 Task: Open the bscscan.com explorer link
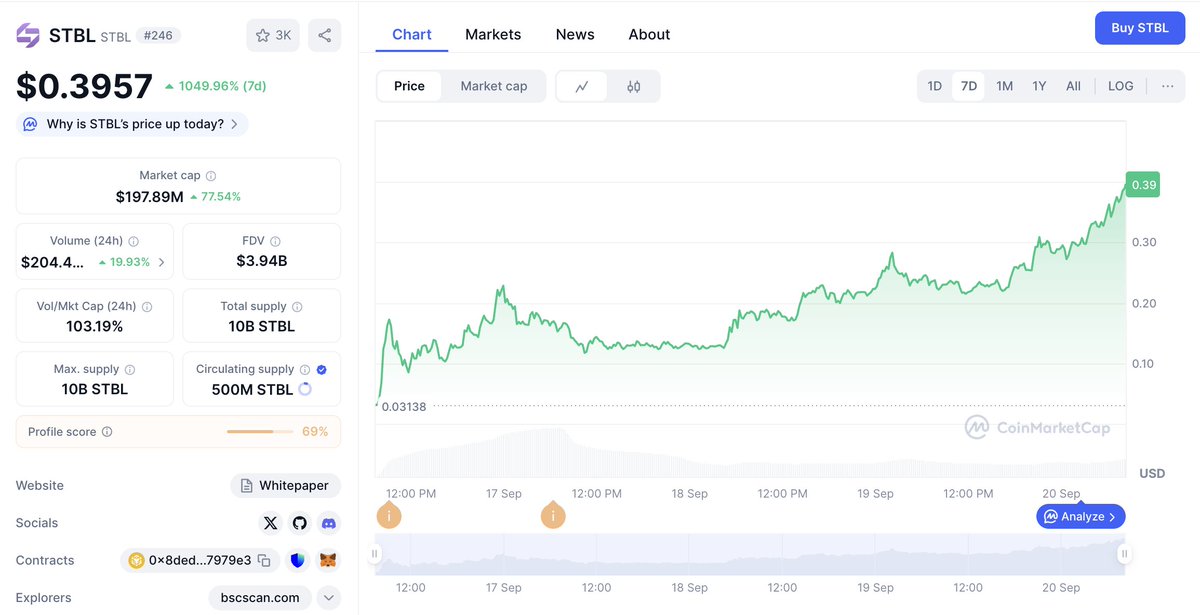(260, 598)
